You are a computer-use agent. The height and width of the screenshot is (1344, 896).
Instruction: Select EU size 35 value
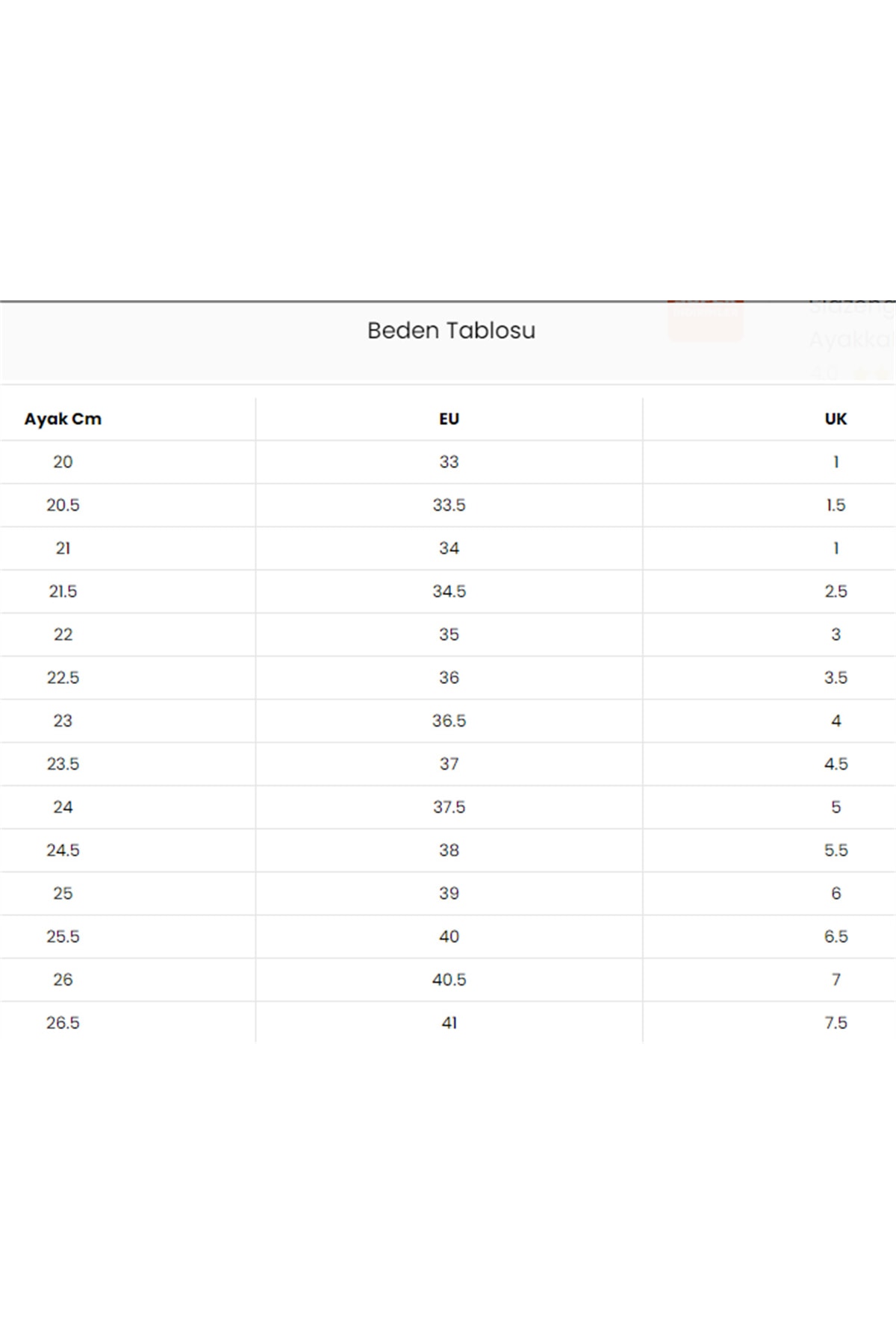pyautogui.click(x=449, y=635)
